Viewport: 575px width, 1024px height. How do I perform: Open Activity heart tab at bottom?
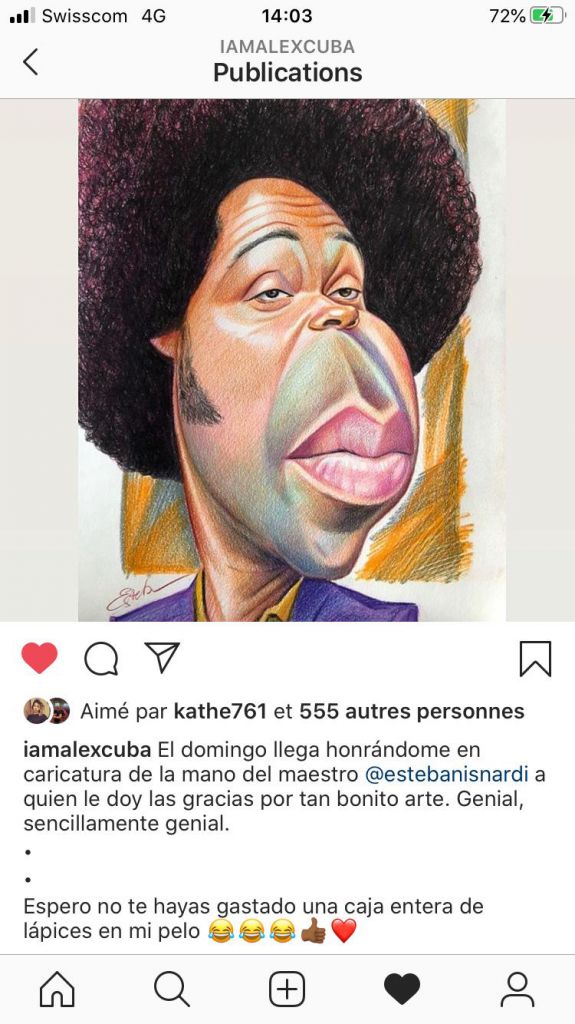[402, 989]
